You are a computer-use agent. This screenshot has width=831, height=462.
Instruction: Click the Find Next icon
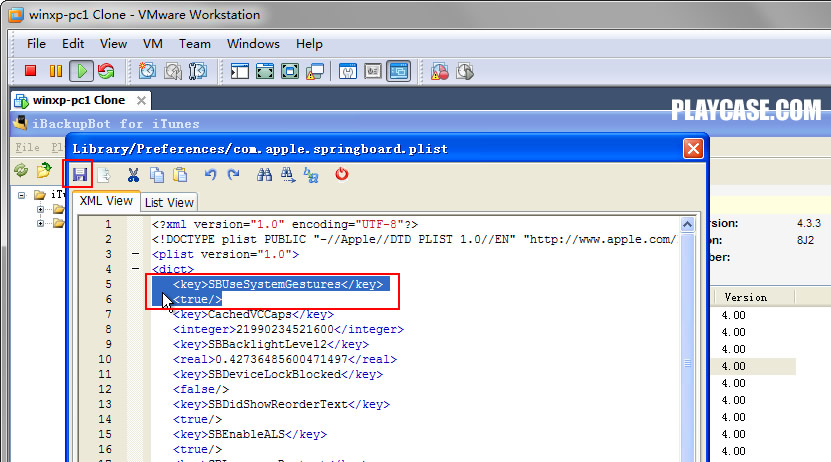tap(288, 174)
